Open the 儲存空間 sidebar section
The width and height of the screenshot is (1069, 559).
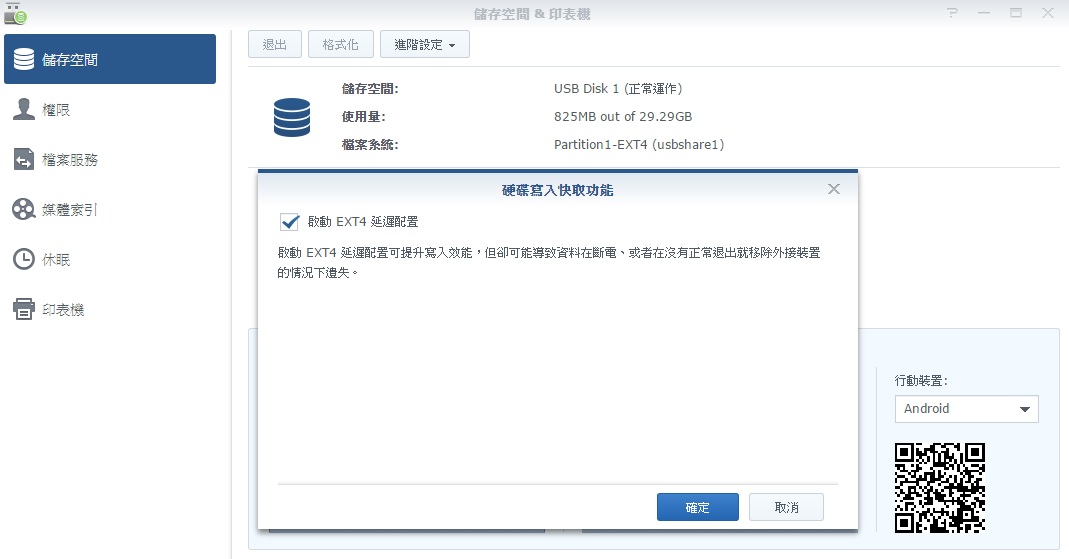110,59
